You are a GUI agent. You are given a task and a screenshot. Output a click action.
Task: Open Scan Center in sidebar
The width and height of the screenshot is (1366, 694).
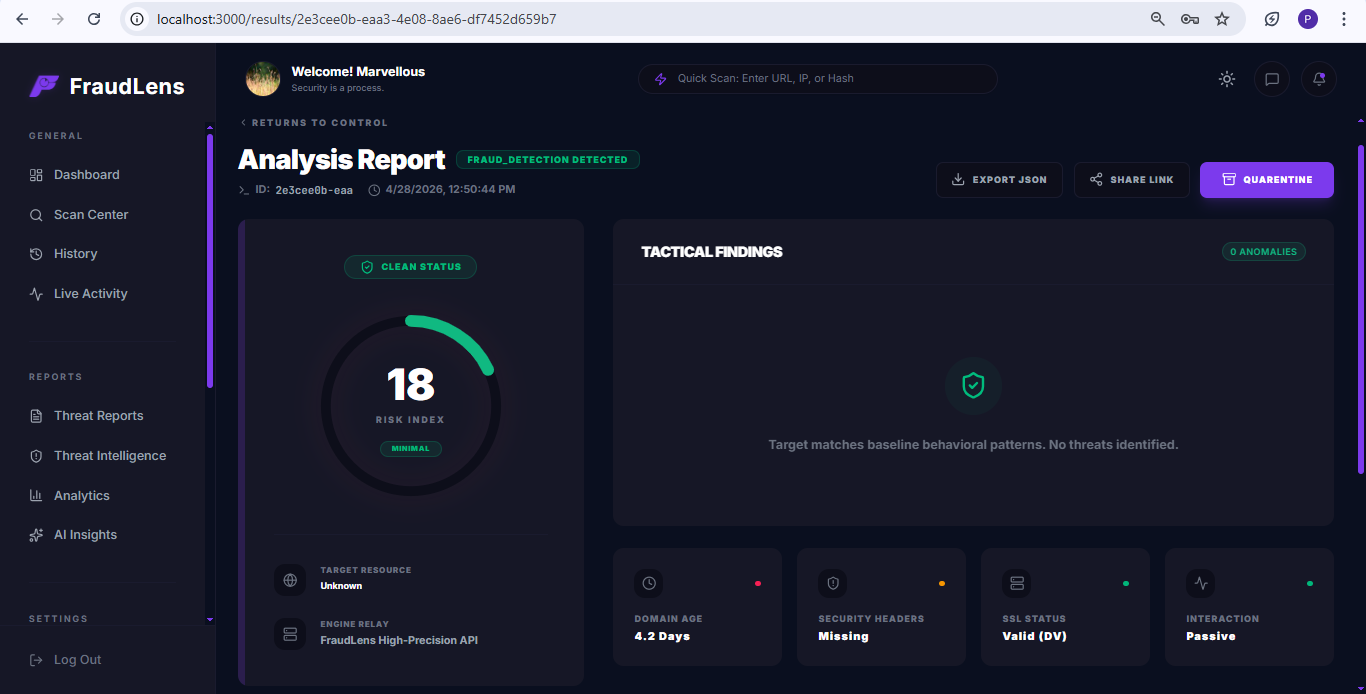78,215
